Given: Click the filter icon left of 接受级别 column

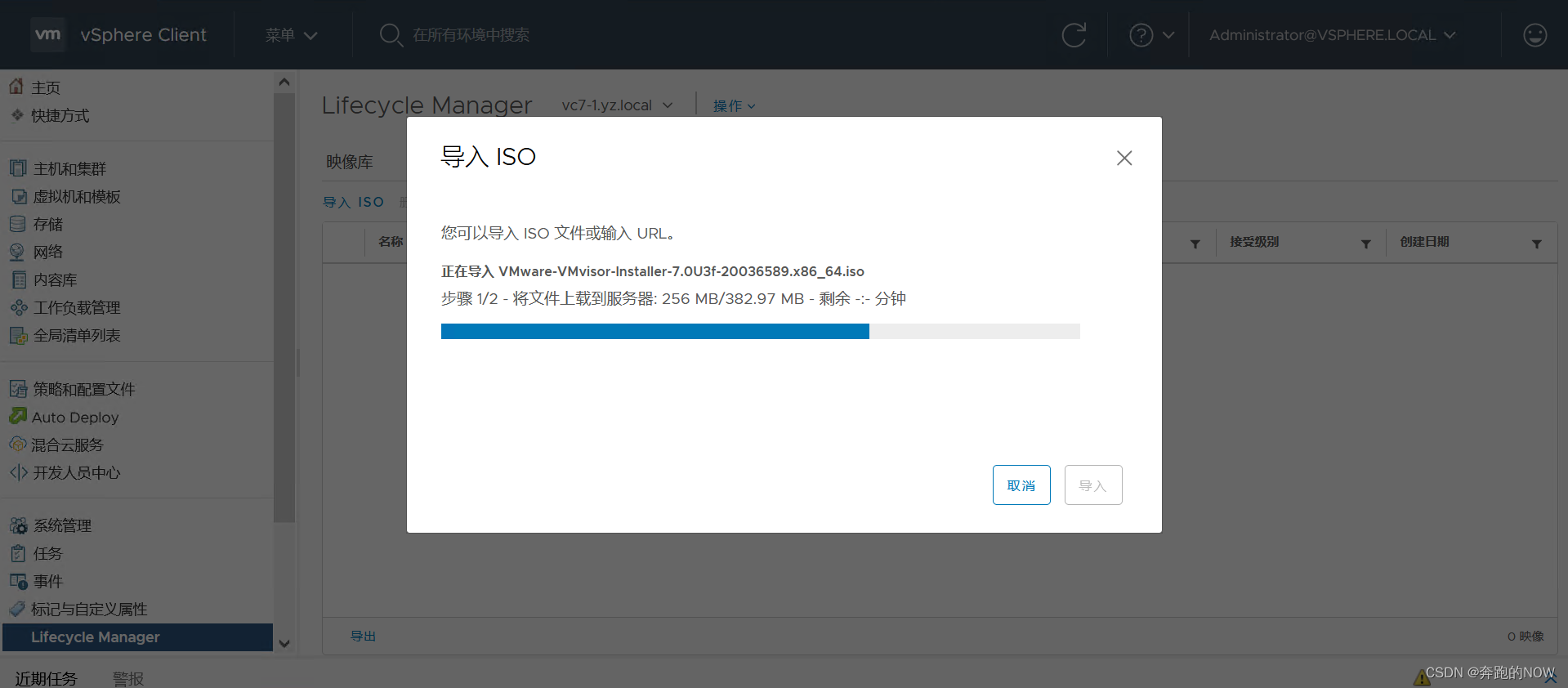Looking at the screenshot, I should [x=1195, y=243].
